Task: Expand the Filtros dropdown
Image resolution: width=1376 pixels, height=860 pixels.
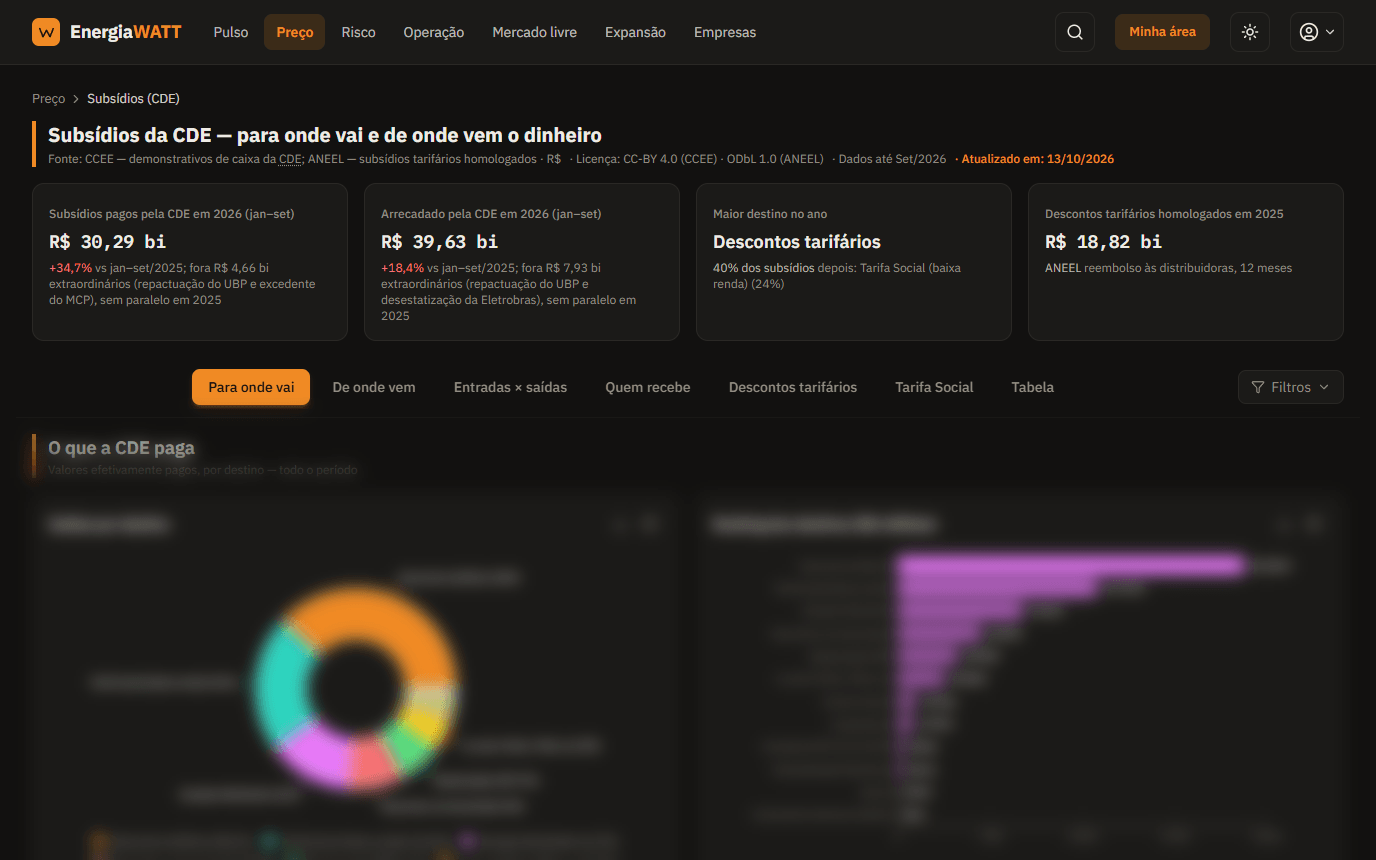Action: 1291,387
